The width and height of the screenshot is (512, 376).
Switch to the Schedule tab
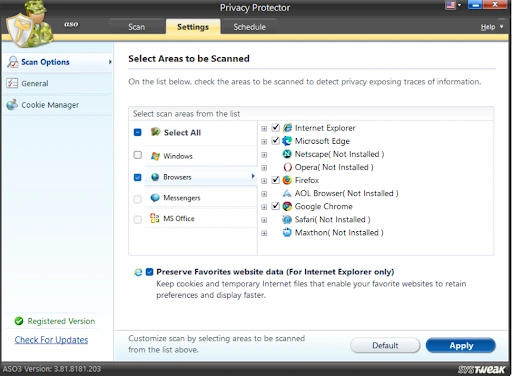click(x=249, y=27)
